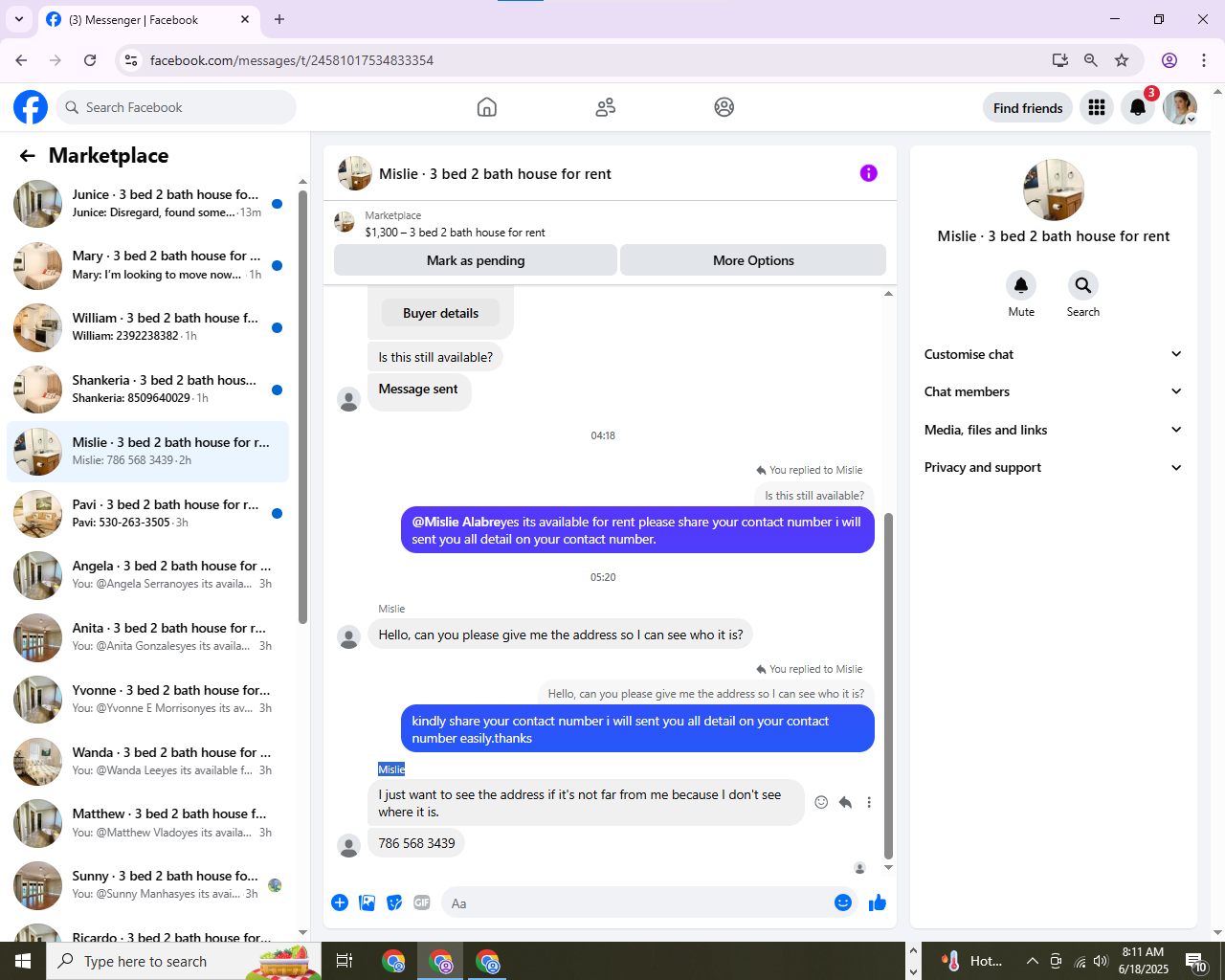This screenshot has height=980, width=1225.
Task: Expand Chat members section
Action: coord(1053,391)
